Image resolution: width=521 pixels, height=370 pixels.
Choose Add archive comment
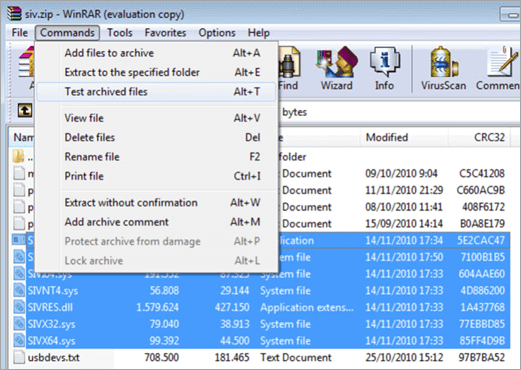pos(156,222)
